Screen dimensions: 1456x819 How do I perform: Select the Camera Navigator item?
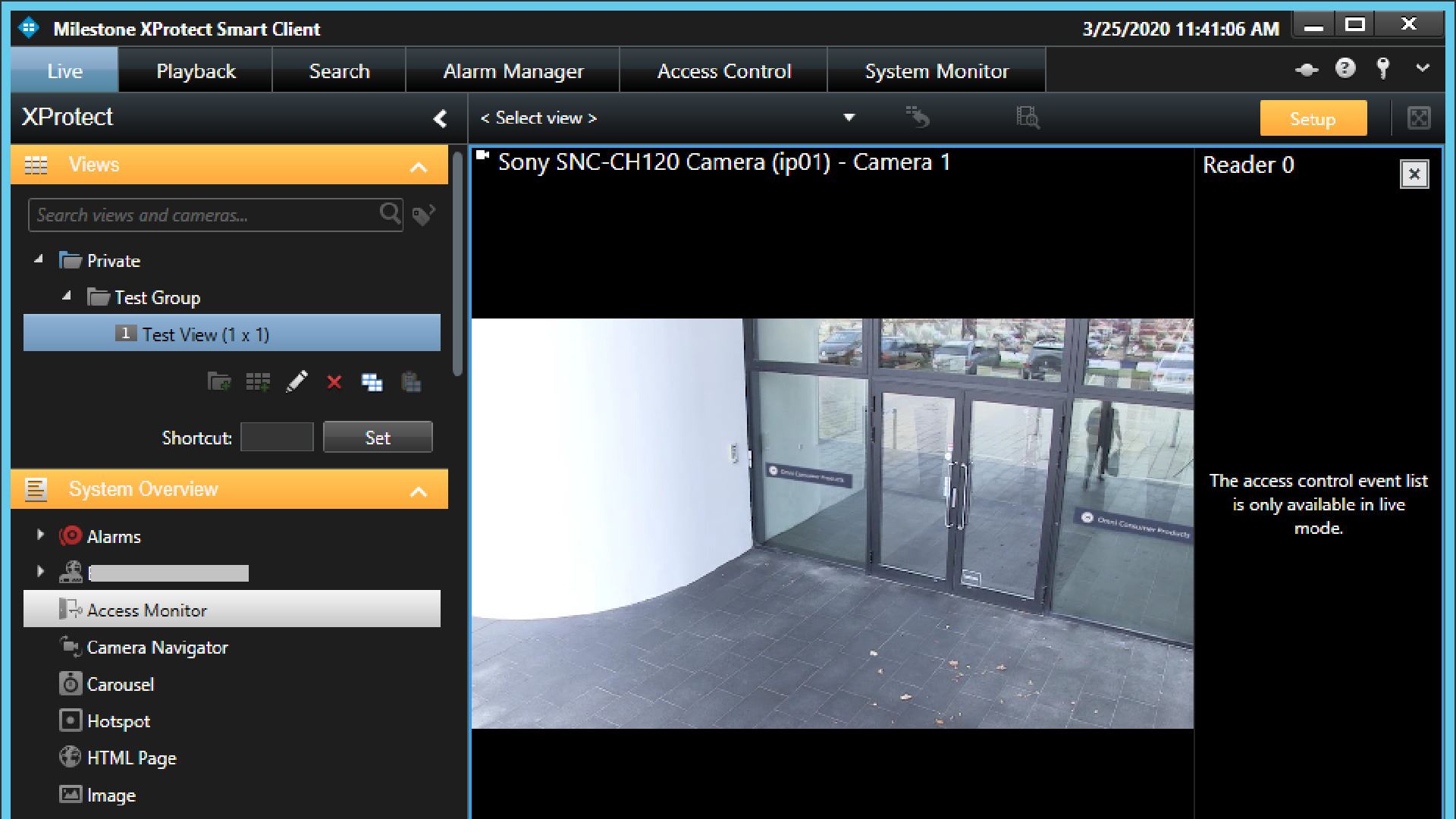click(157, 647)
